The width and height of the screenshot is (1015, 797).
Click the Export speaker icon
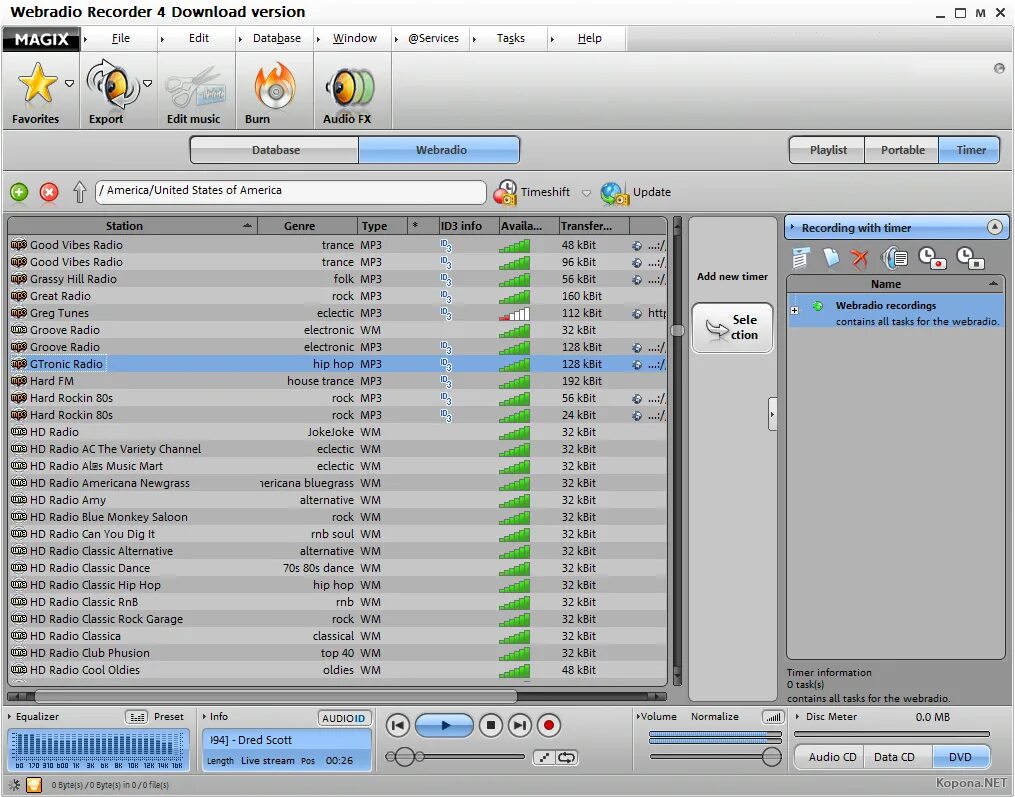112,84
